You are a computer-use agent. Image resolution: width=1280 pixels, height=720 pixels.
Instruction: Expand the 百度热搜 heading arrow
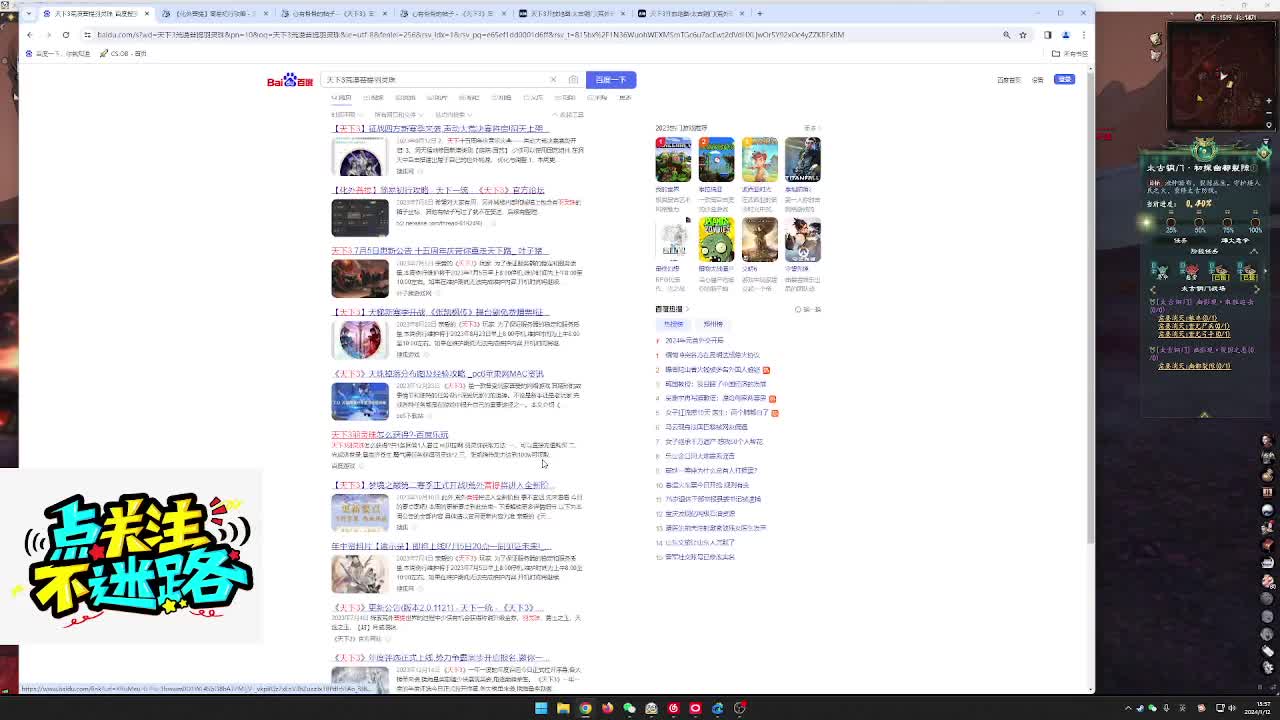[x=687, y=309]
